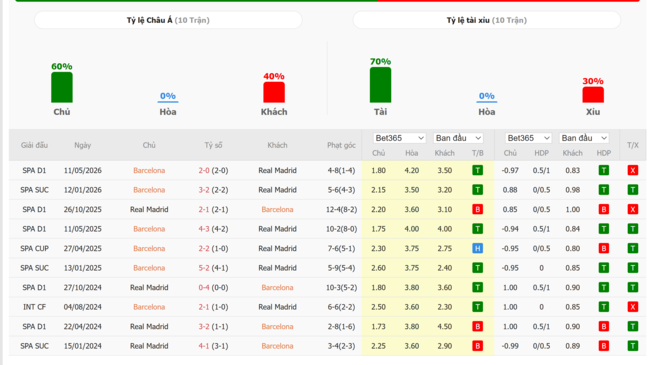Click green HDP badge in 11/05/2026 row
This screenshot has height=365, width=650.
click(604, 170)
